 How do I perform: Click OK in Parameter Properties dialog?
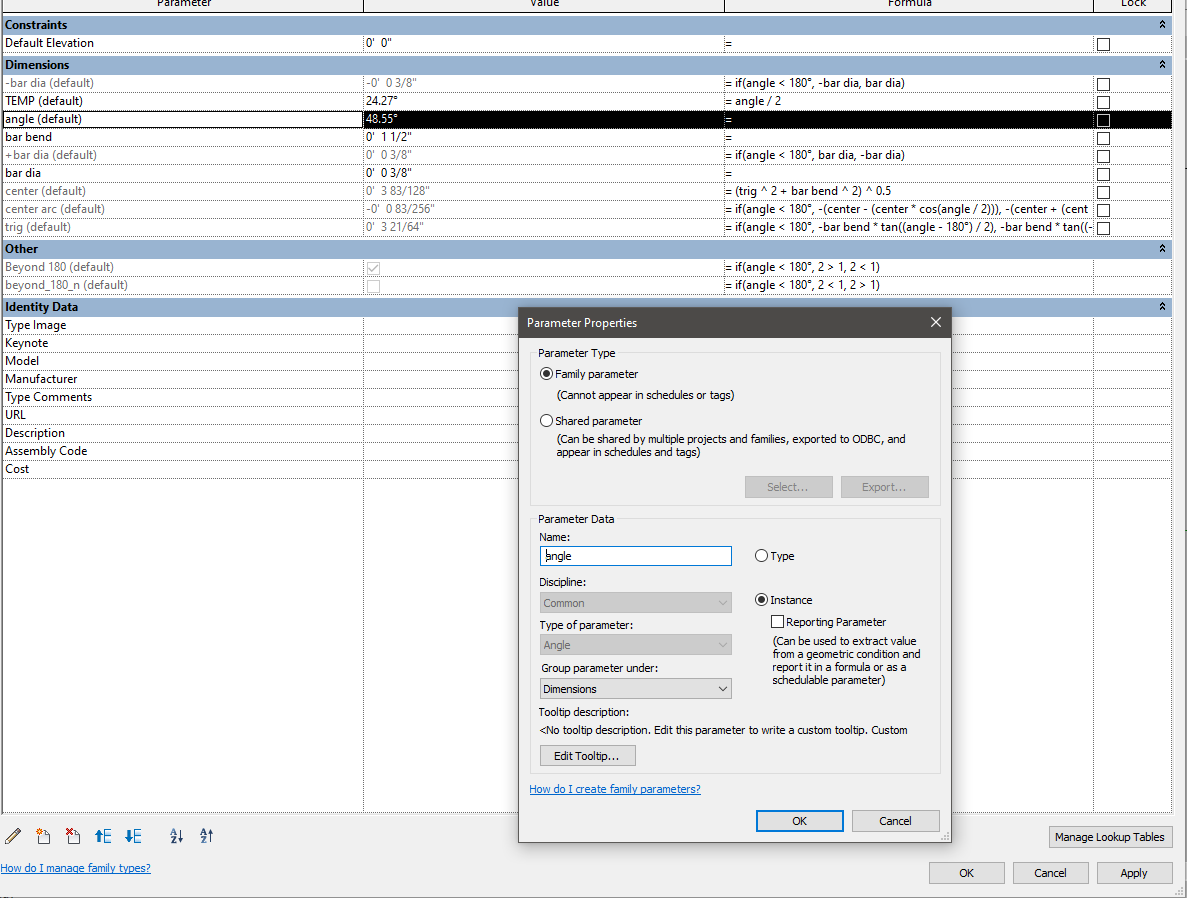pos(799,821)
